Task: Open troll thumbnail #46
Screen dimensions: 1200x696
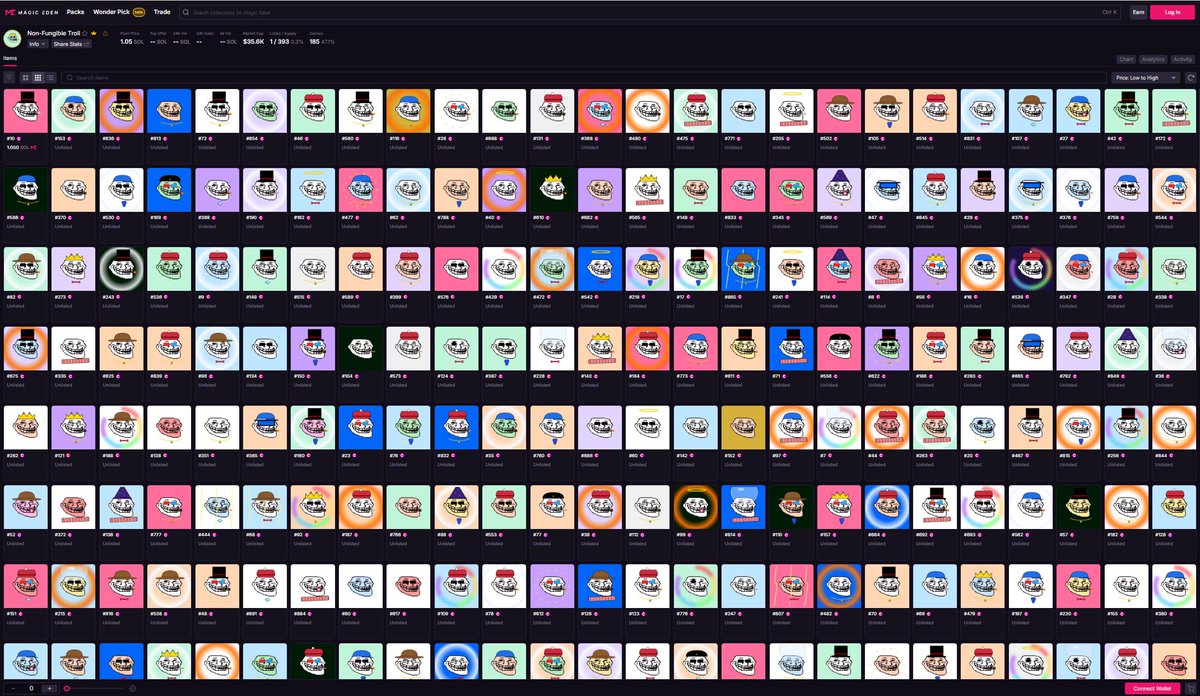Action: 313,111
